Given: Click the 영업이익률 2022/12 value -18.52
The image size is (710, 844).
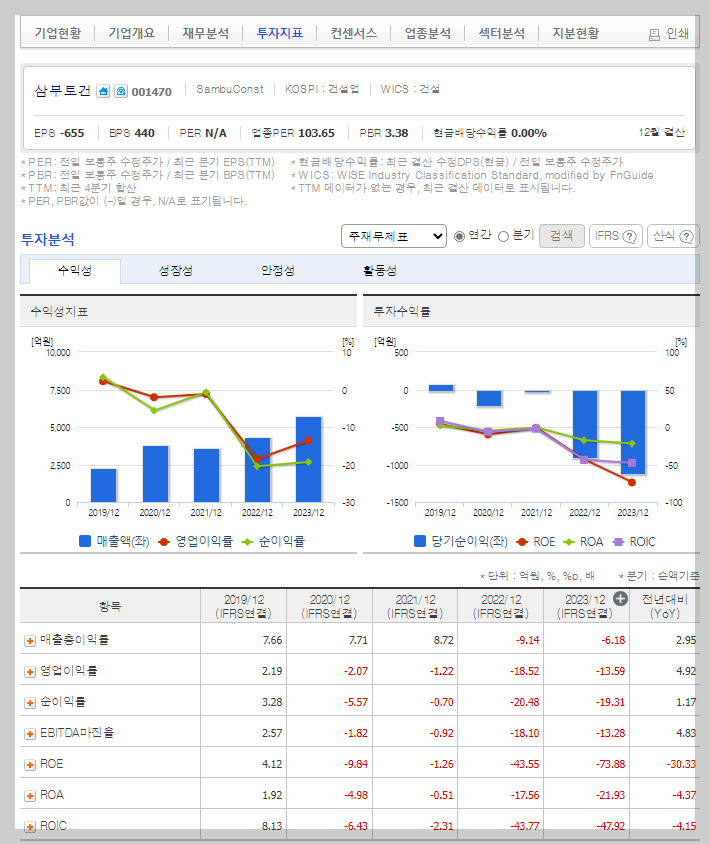Looking at the screenshot, I should (x=525, y=671).
